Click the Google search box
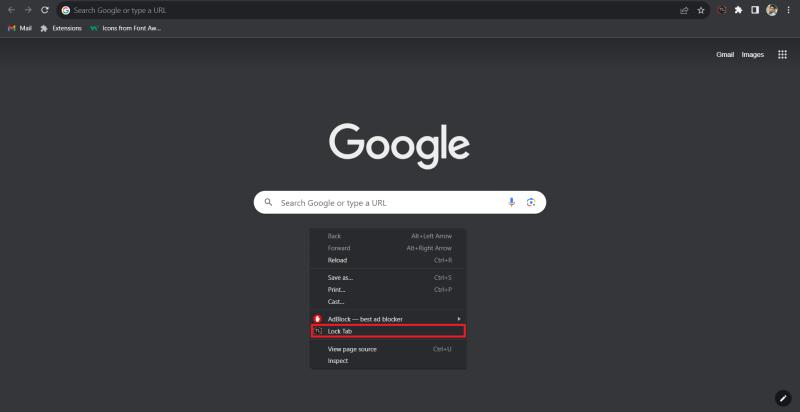 [x=399, y=202]
